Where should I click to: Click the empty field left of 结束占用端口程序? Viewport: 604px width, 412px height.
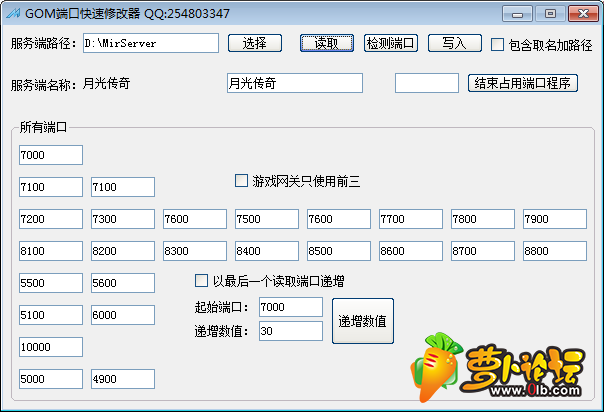(x=427, y=84)
